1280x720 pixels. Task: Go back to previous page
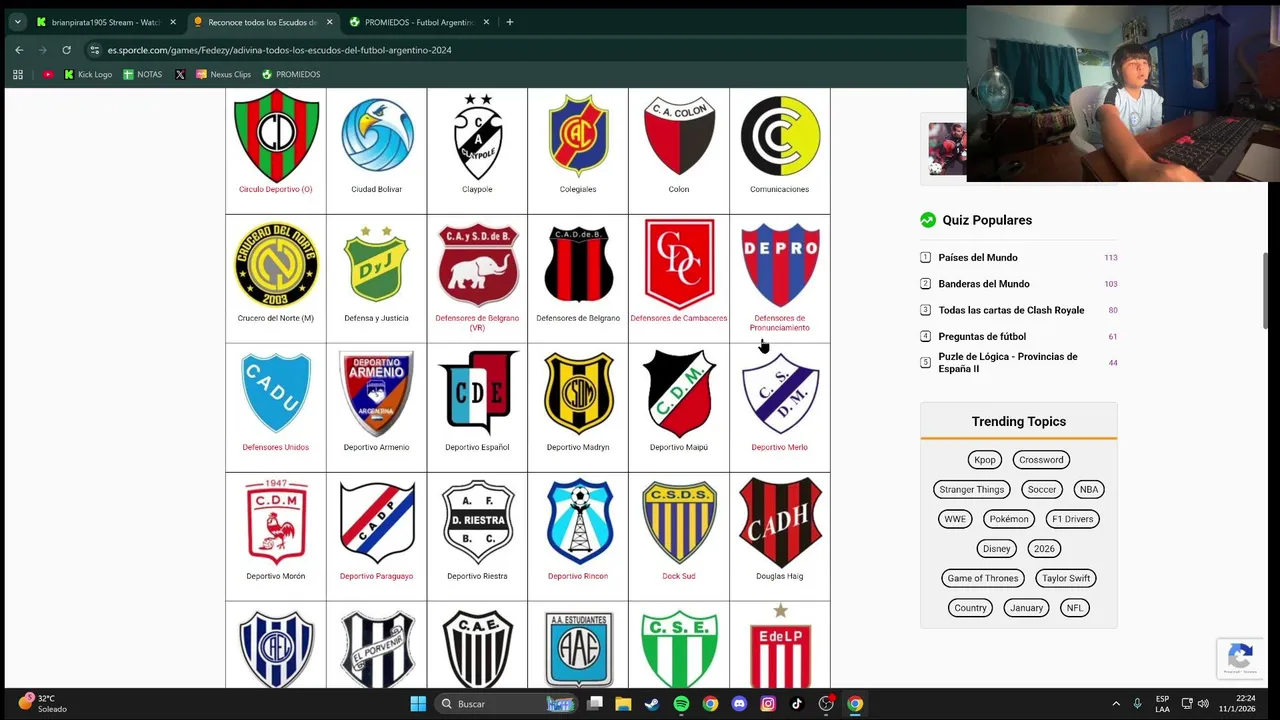click(19, 50)
